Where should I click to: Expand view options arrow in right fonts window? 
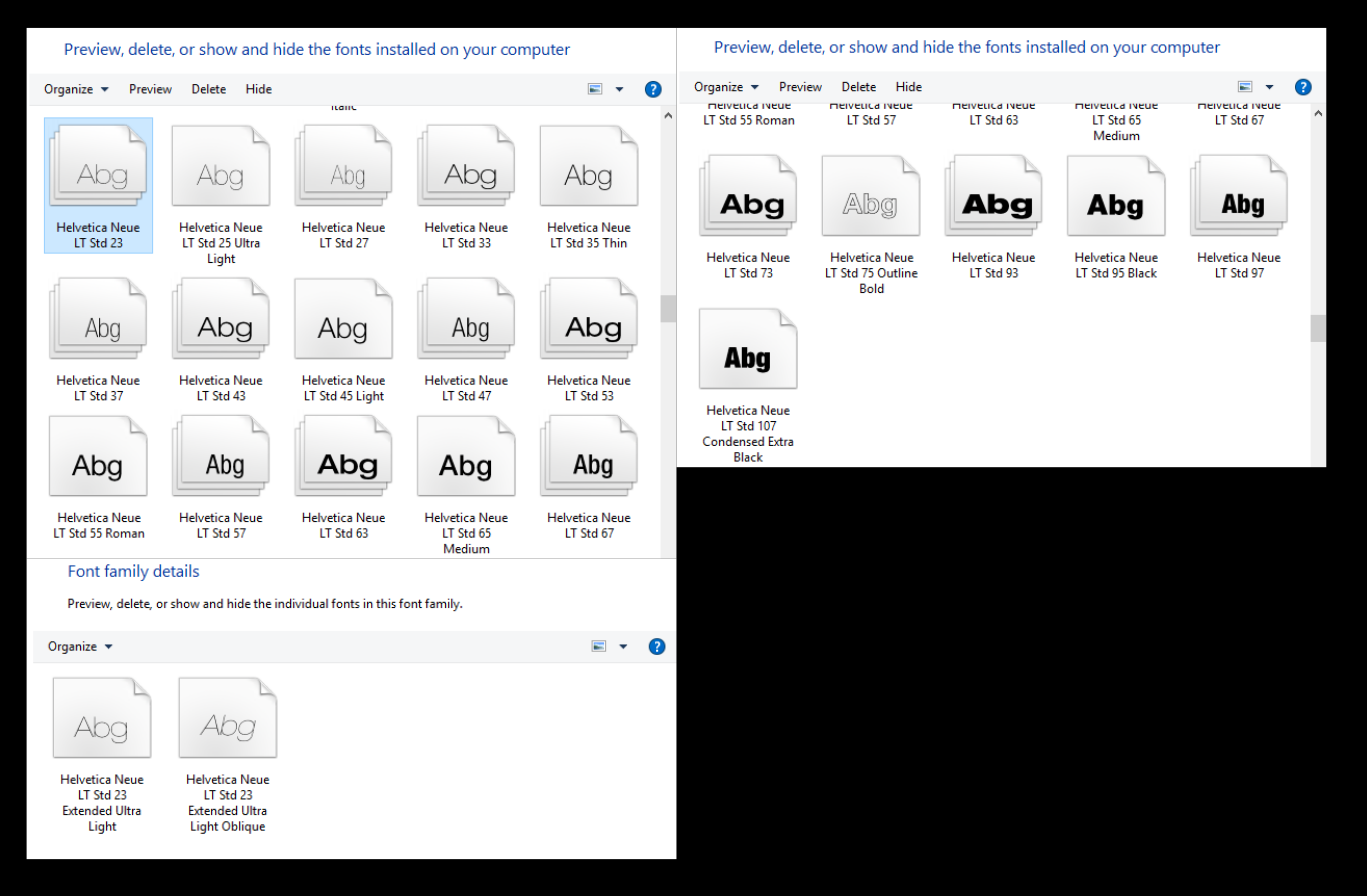click(1269, 87)
